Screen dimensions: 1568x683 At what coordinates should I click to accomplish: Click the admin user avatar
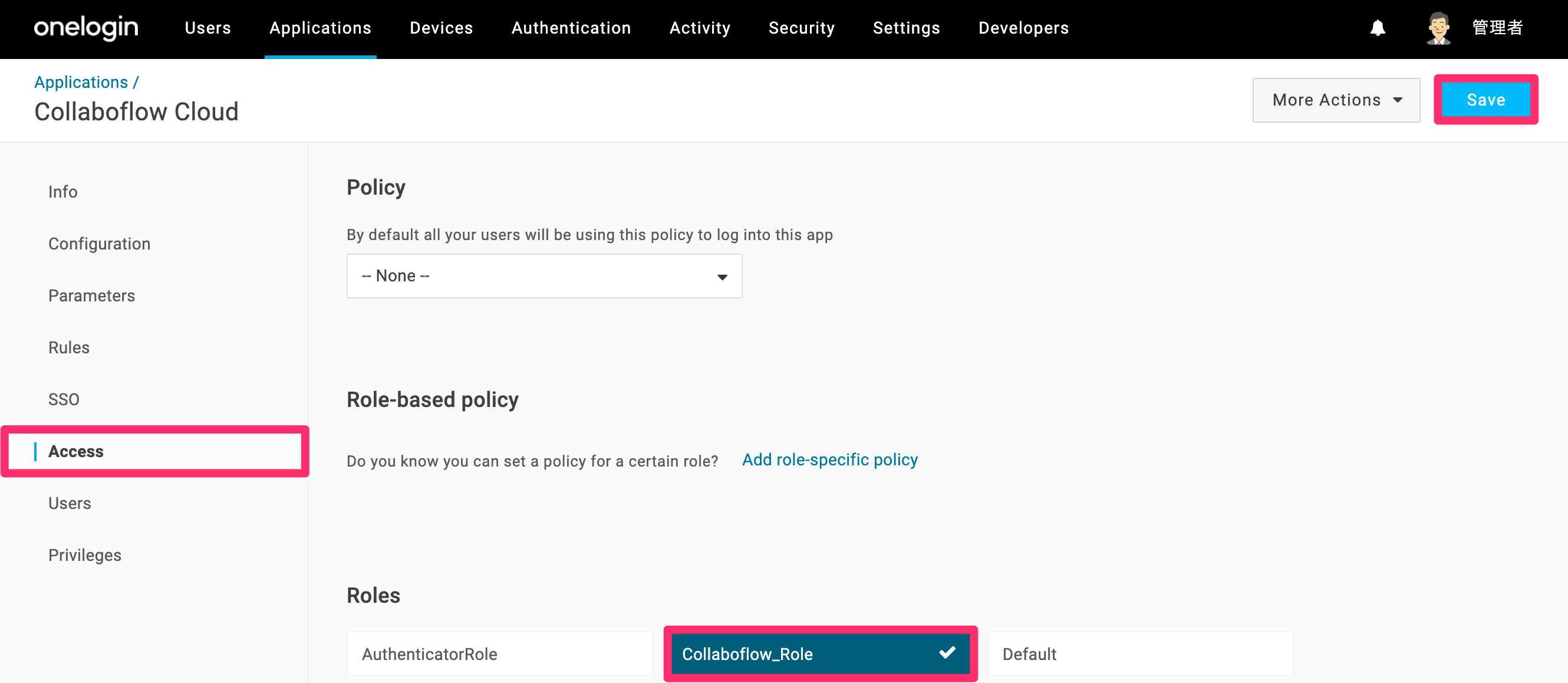pos(1439,28)
